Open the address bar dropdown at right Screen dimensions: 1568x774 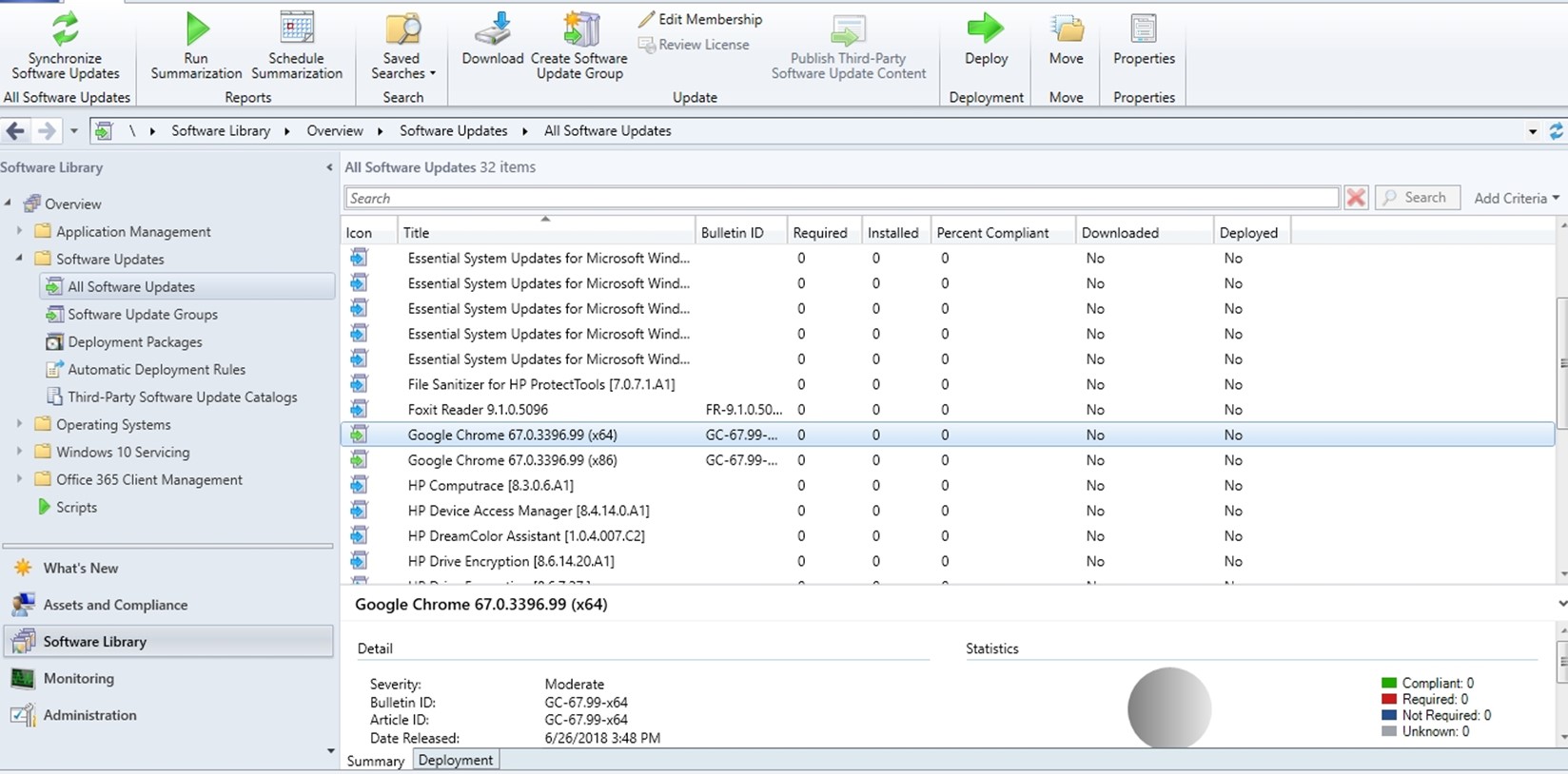[1532, 132]
